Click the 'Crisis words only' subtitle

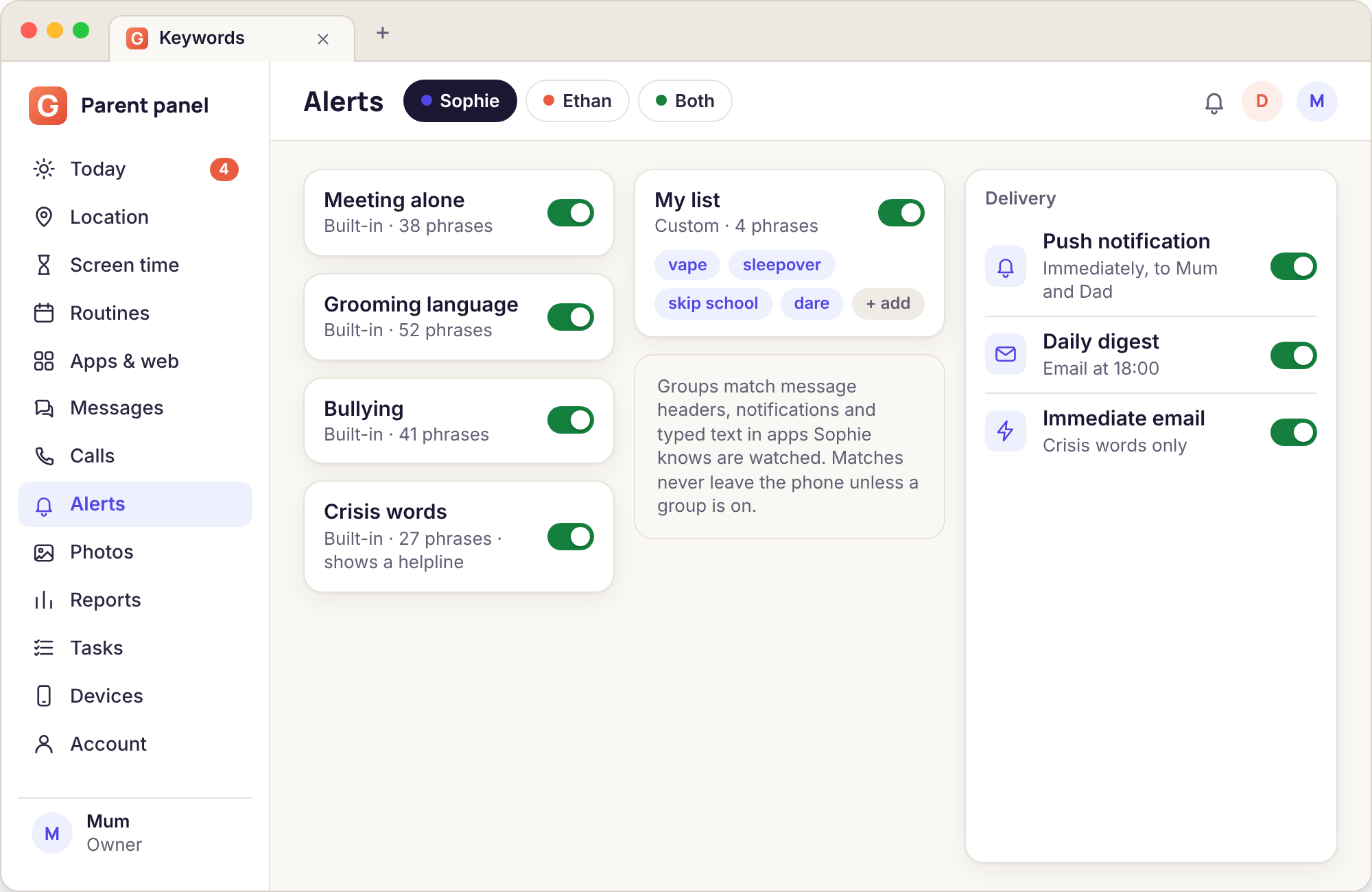(1115, 445)
